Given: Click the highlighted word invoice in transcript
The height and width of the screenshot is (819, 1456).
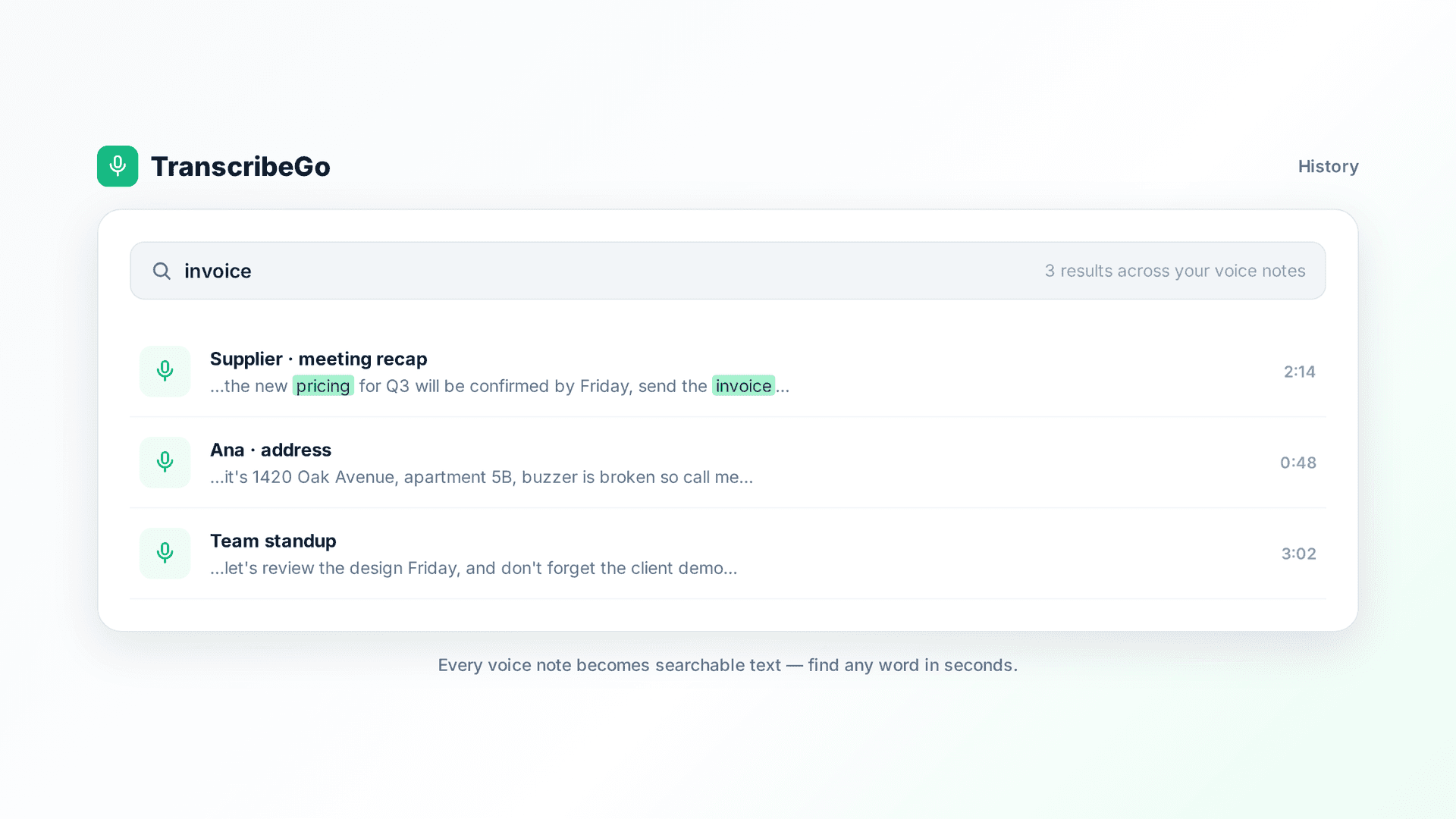Looking at the screenshot, I should pyautogui.click(x=743, y=386).
